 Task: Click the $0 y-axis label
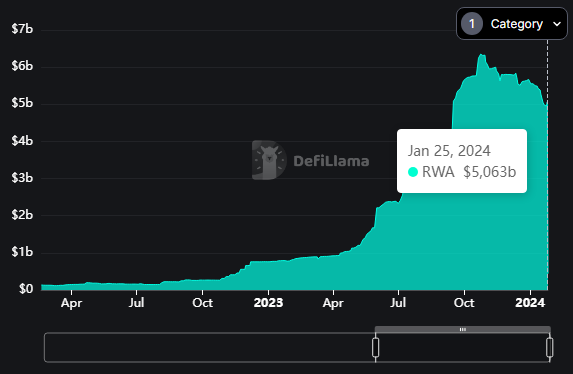[26, 289]
